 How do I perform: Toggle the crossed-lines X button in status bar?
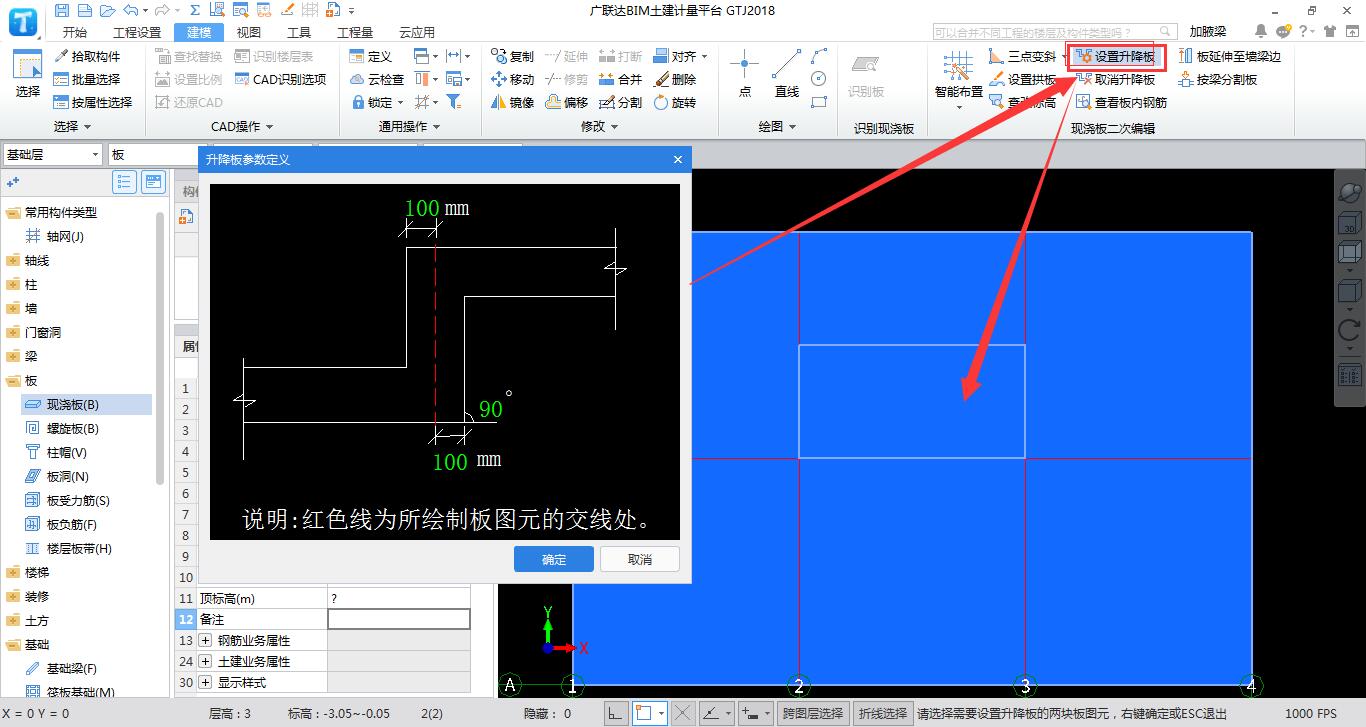tap(683, 713)
